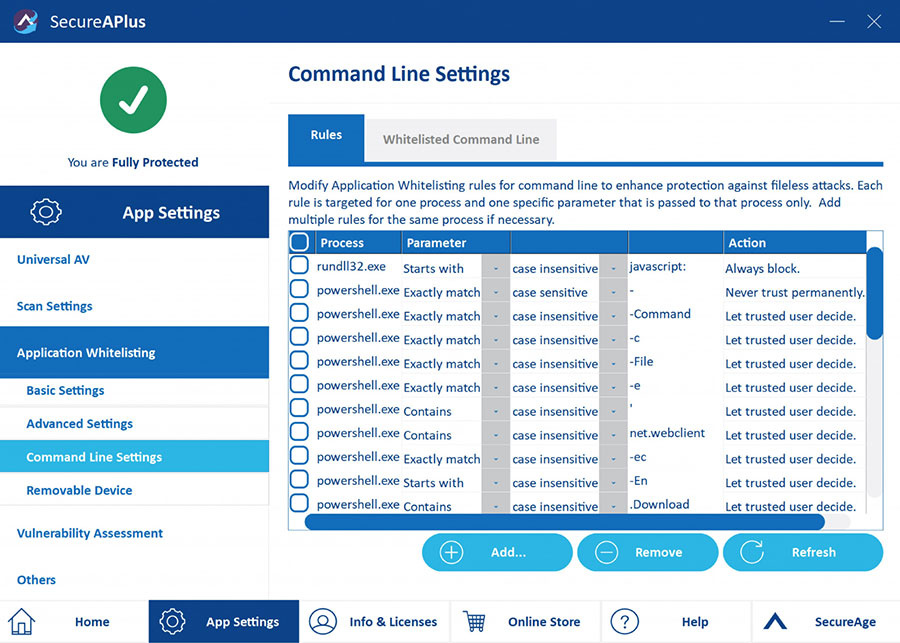Viewport: 900px width, 643px height.
Task: Click the Action column header
Action: point(795,242)
